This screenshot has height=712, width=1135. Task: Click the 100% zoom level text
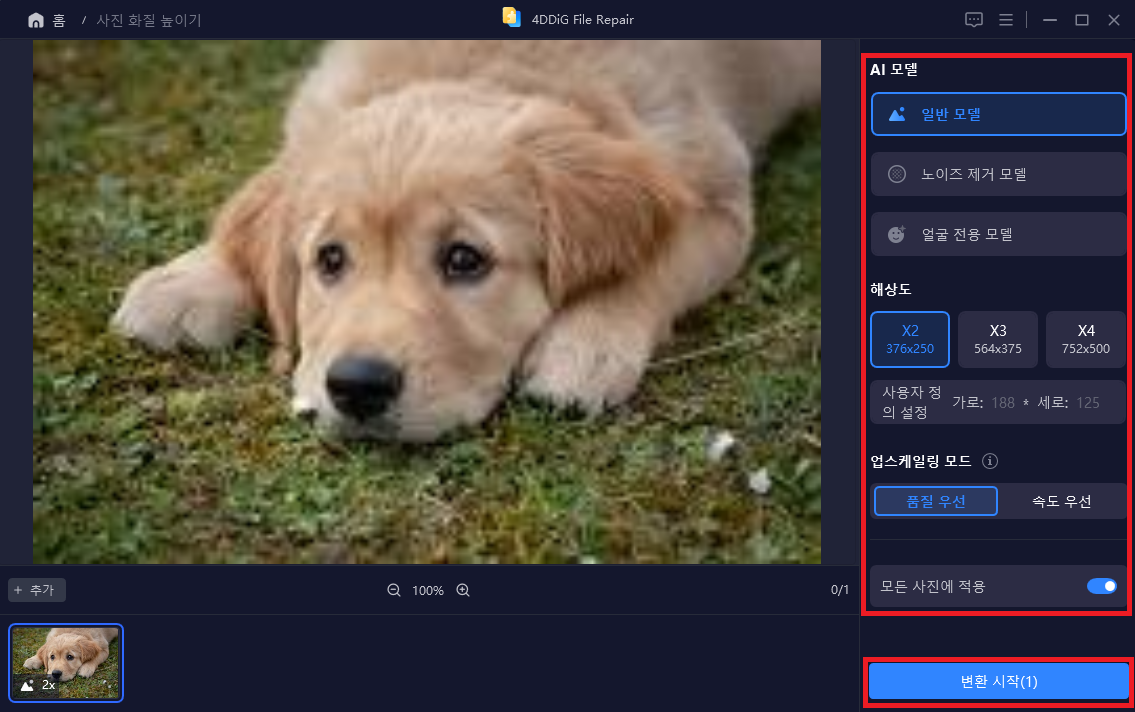[428, 590]
